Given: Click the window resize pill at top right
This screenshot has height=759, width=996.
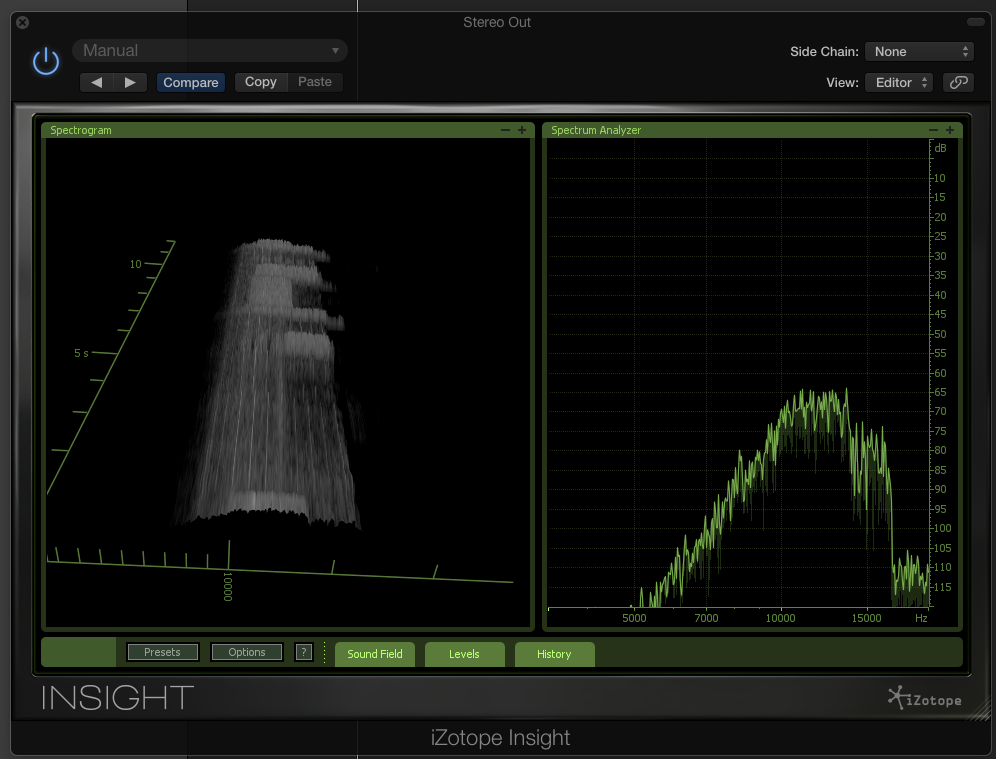Looking at the screenshot, I should 976,22.
